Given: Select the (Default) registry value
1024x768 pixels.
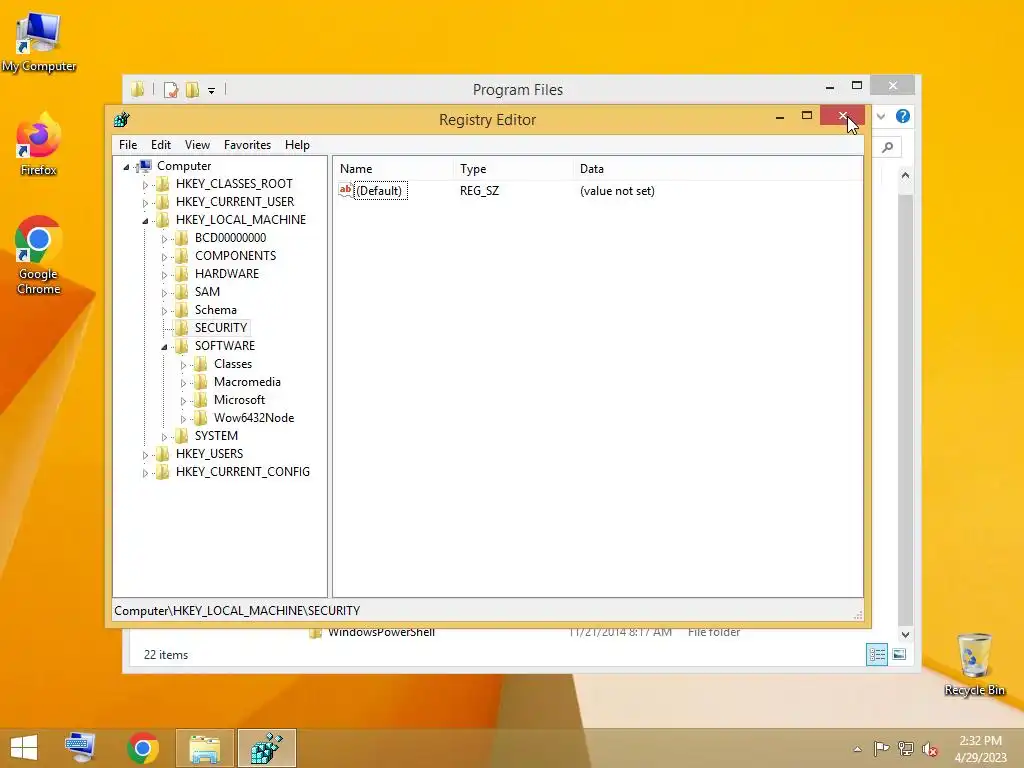Looking at the screenshot, I should coord(379,191).
